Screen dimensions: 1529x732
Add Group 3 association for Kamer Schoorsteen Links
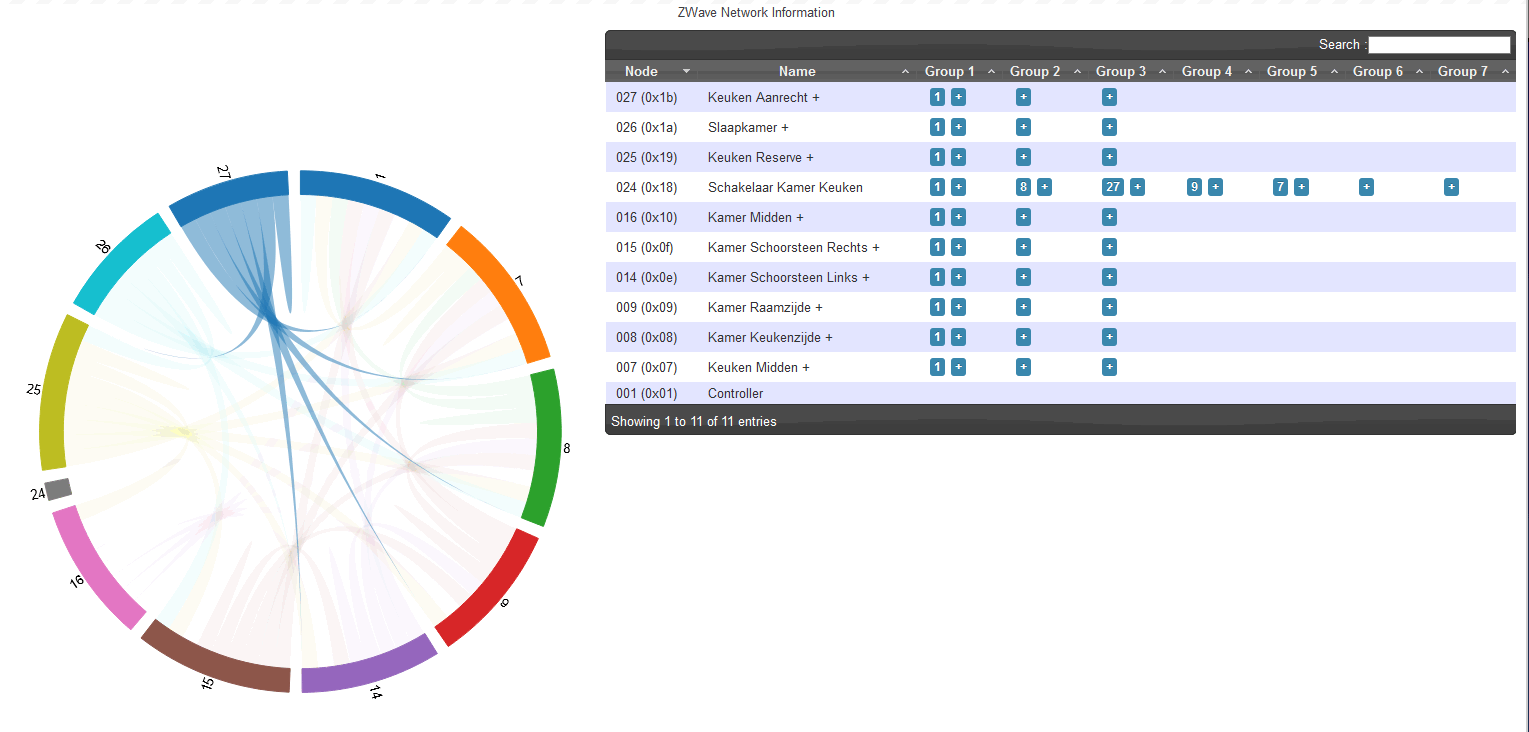pos(1109,277)
